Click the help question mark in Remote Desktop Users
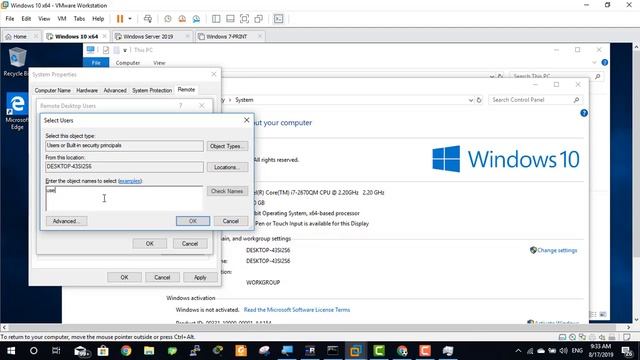This screenshot has width=640, height=360. coord(180,106)
